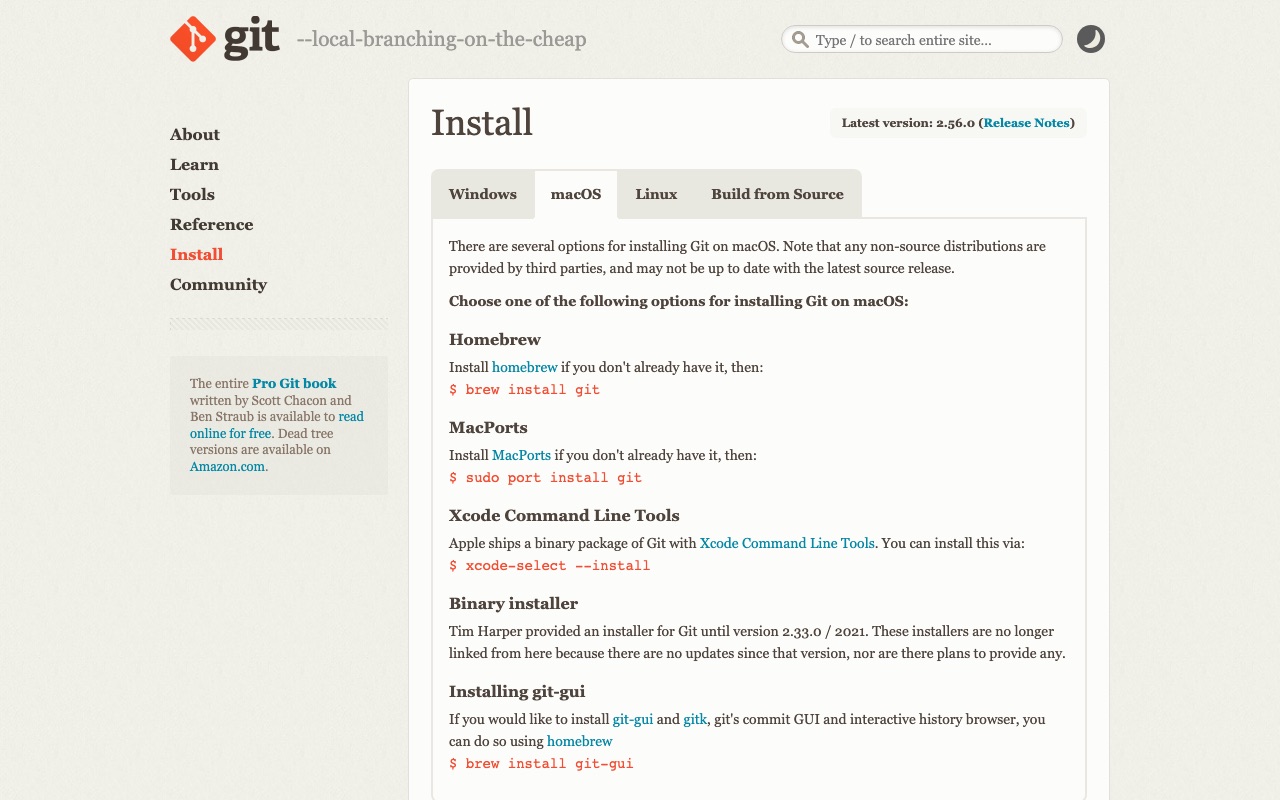Image resolution: width=1280 pixels, height=800 pixels.
Task: Open the MacPorts install link
Action: pyautogui.click(x=521, y=455)
